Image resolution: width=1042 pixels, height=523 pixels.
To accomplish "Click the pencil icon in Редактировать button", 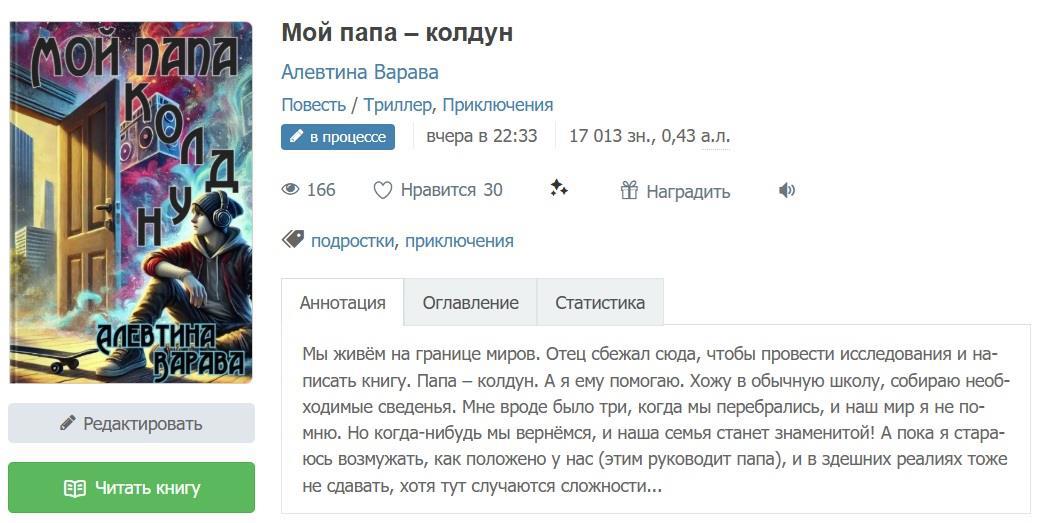I will coord(68,423).
